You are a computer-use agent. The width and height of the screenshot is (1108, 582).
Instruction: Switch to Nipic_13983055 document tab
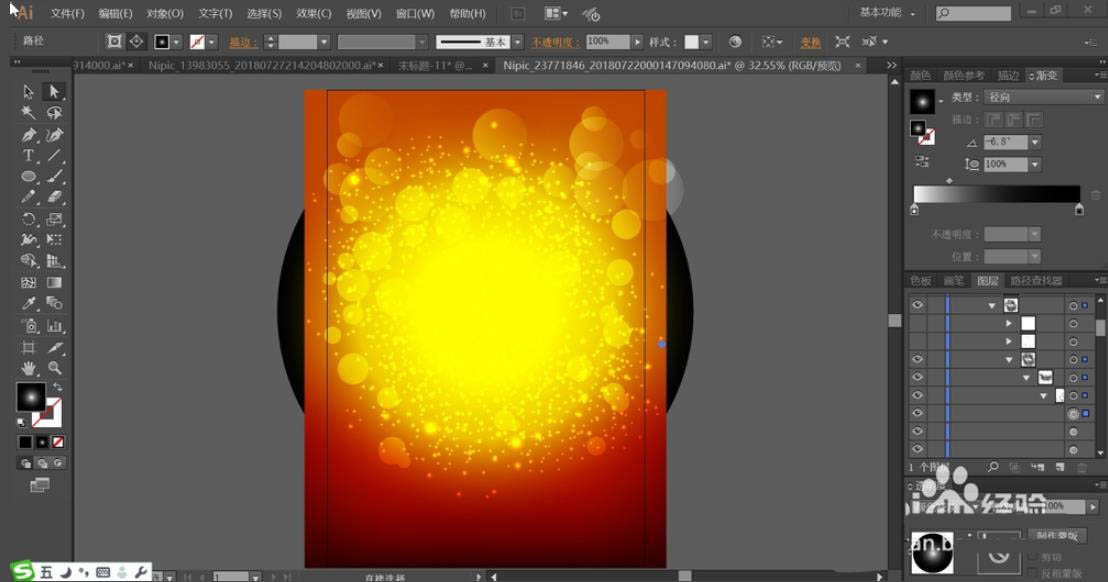tap(262, 66)
